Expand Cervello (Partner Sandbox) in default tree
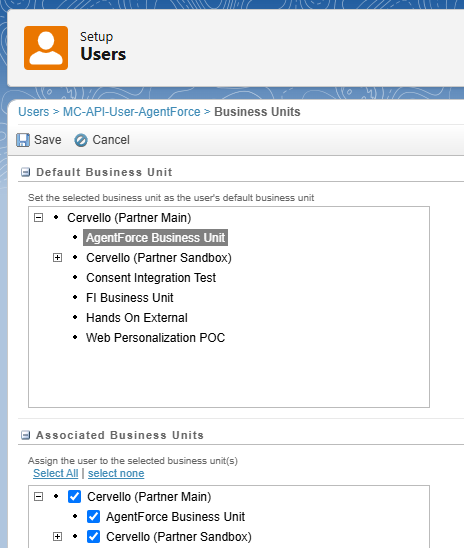The width and height of the screenshot is (464, 548). 57,258
